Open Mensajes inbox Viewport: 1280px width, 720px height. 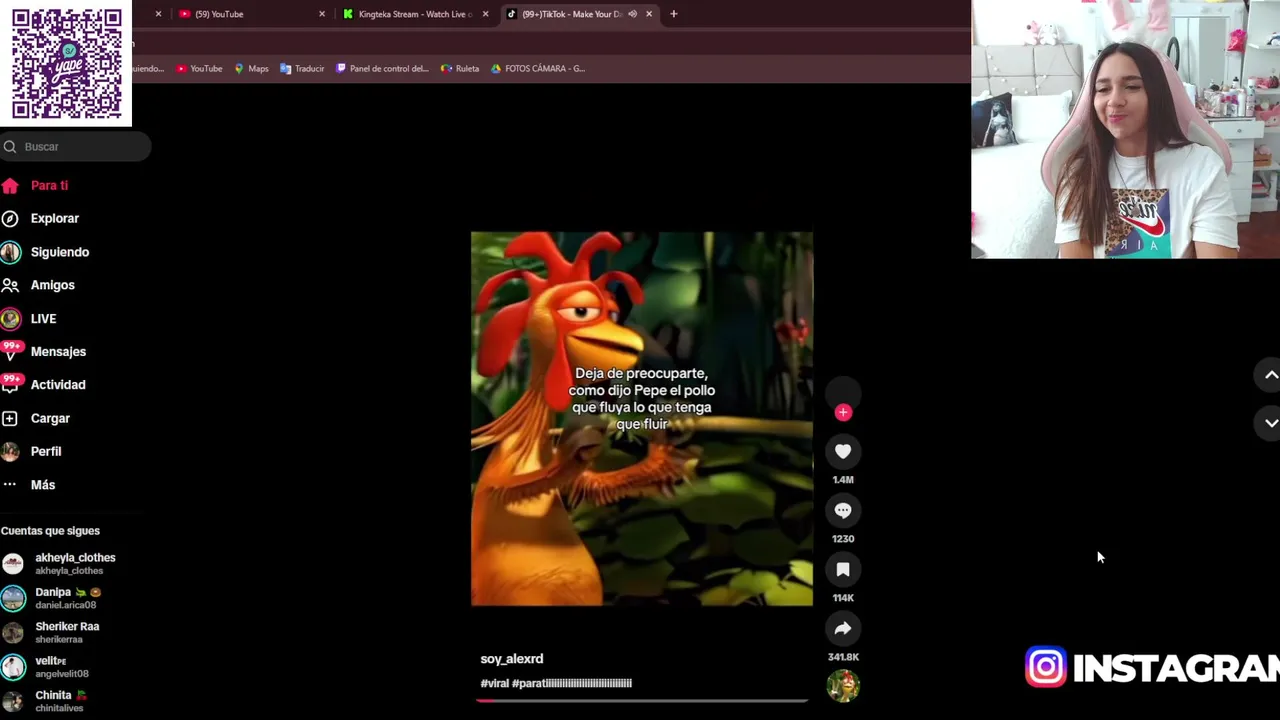point(58,351)
